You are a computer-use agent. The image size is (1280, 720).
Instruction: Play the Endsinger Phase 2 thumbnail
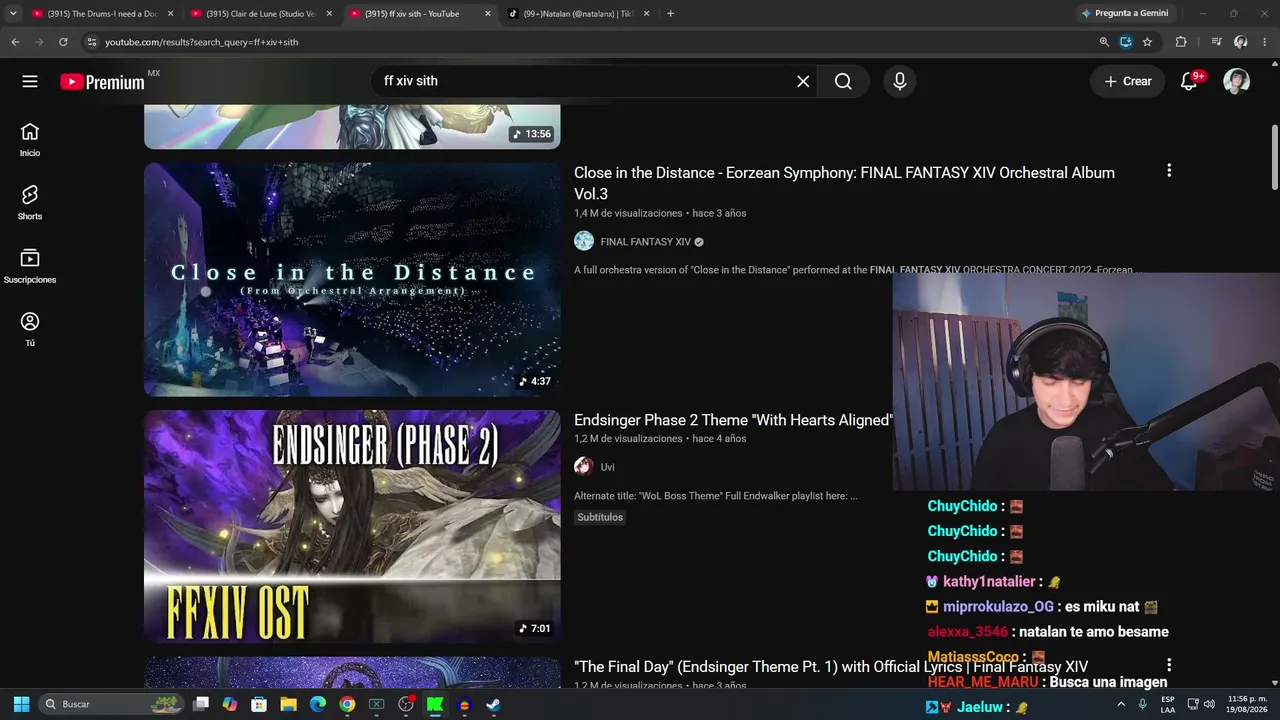(352, 526)
